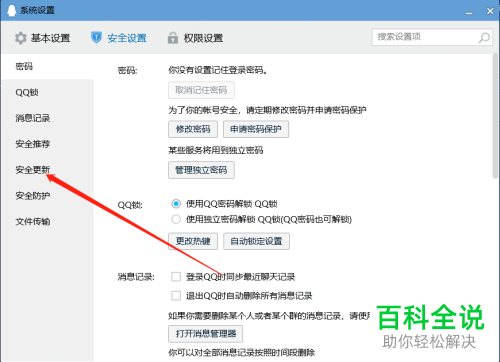This screenshot has width=500, height=362.
Task: Open 安全推荐 in the sidebar
Action: point(47,144)
